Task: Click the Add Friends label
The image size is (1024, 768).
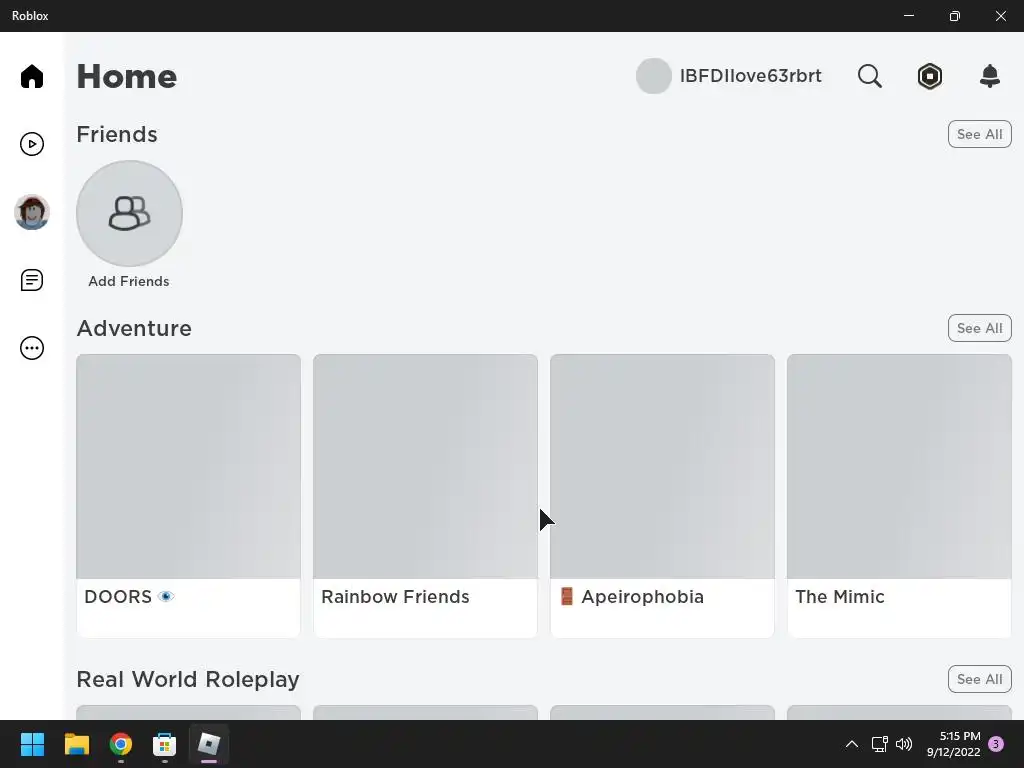Action: pos(129,281)
